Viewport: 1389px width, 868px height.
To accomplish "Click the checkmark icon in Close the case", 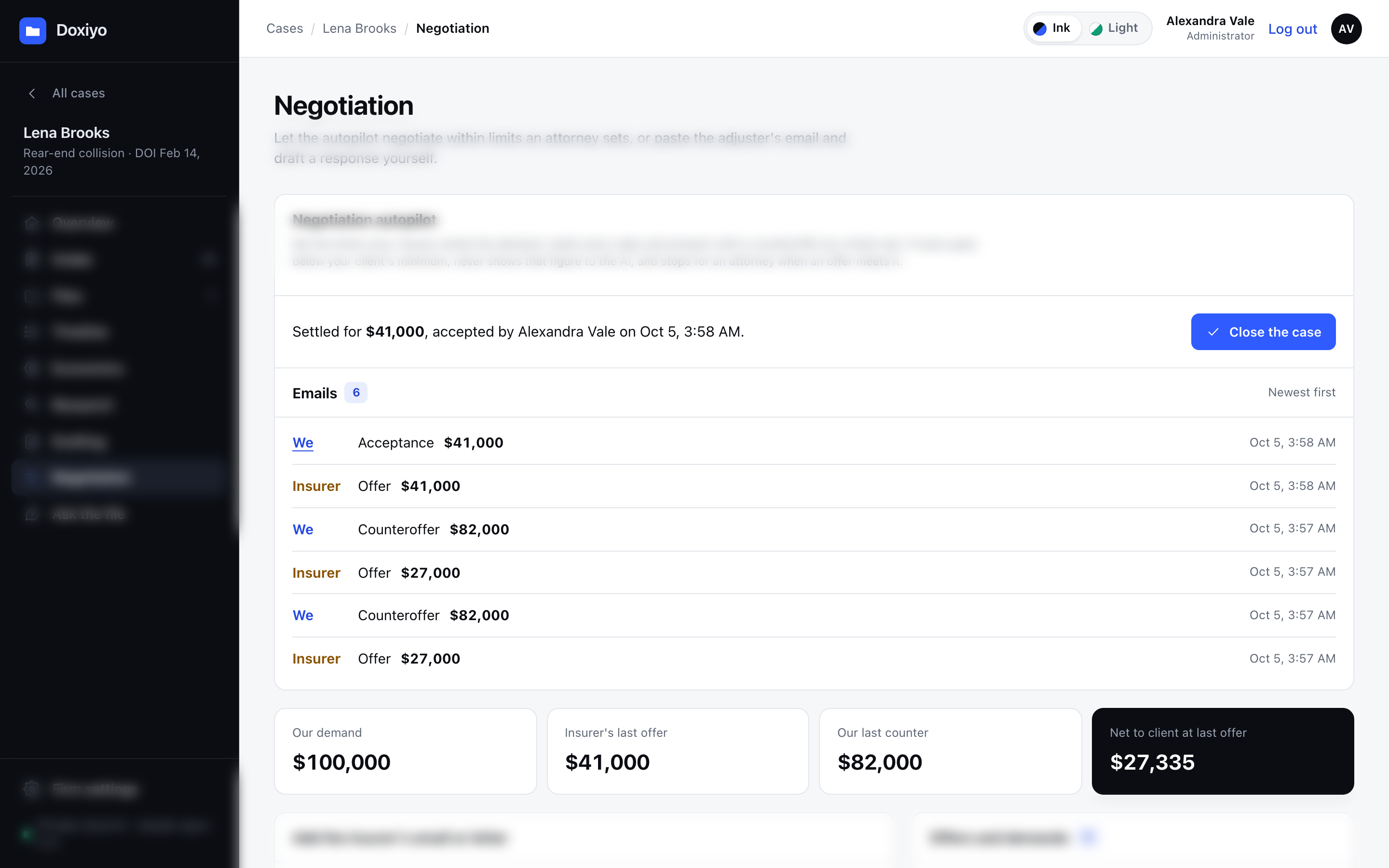I will click(x=1213, y=332).
